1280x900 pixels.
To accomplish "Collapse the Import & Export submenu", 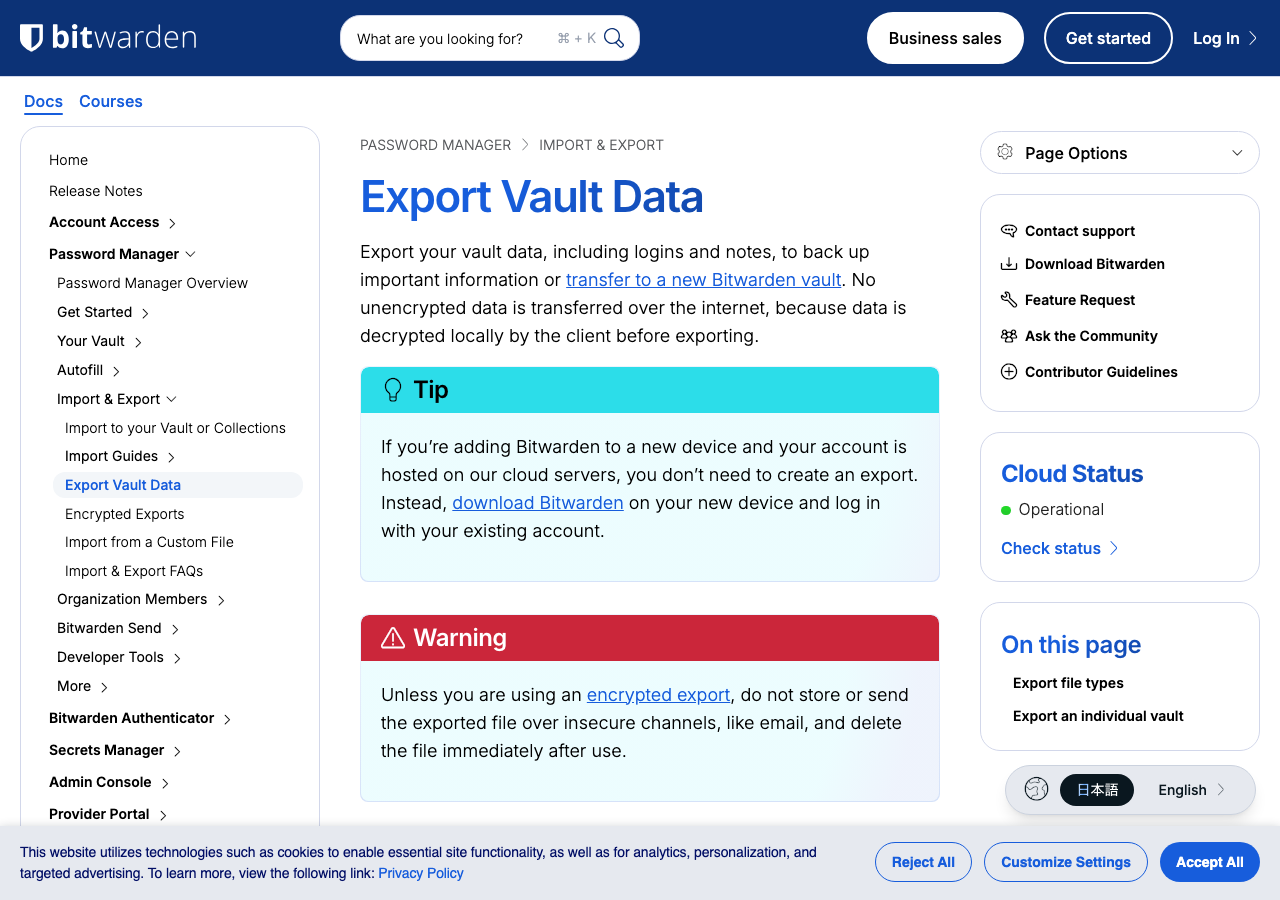I will [x=171, y=399].
